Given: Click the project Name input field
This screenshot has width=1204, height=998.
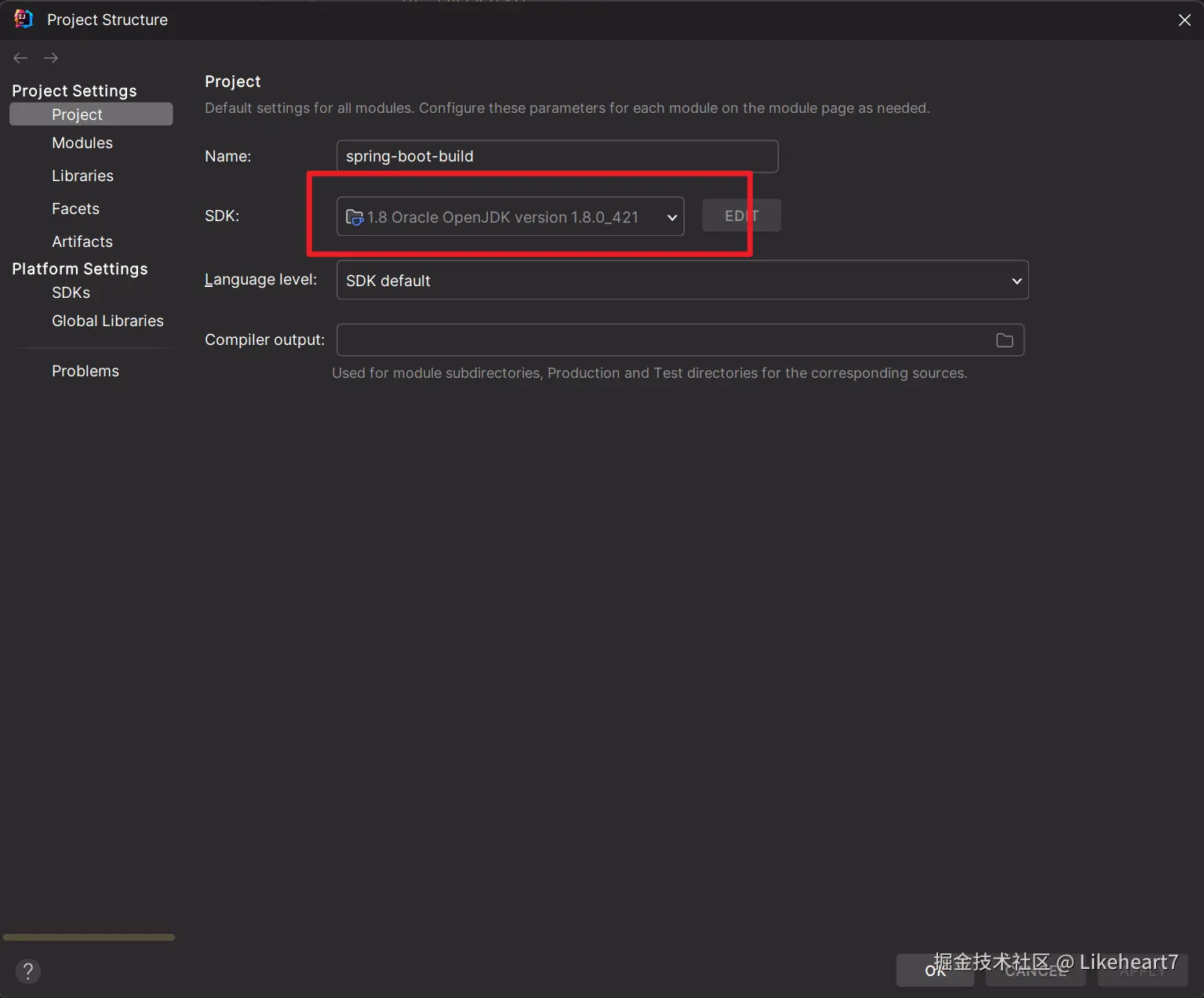Looking at the screenshot, I should (x=557, y=156).
